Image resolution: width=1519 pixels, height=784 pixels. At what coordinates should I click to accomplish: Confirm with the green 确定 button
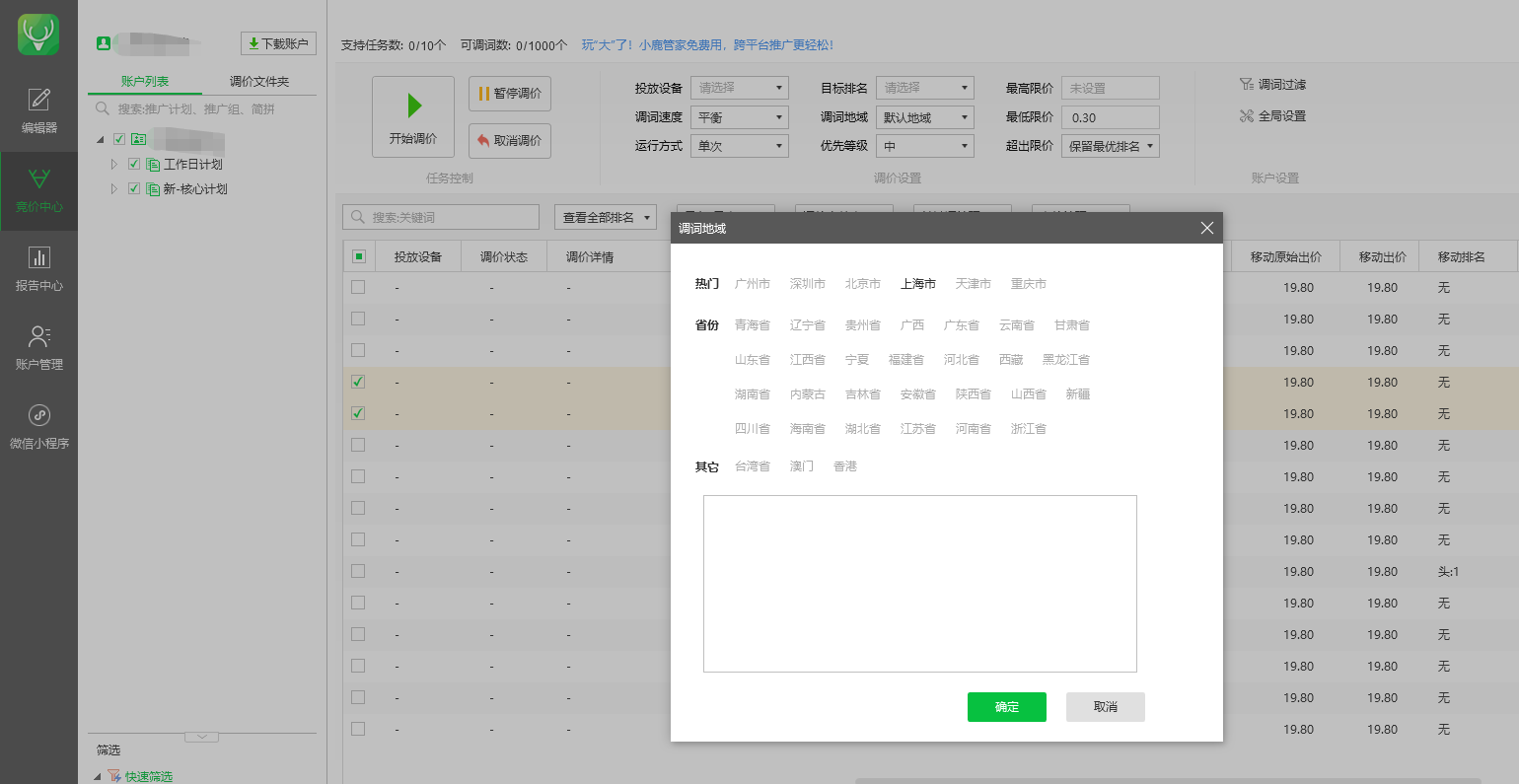[1007, 707]
